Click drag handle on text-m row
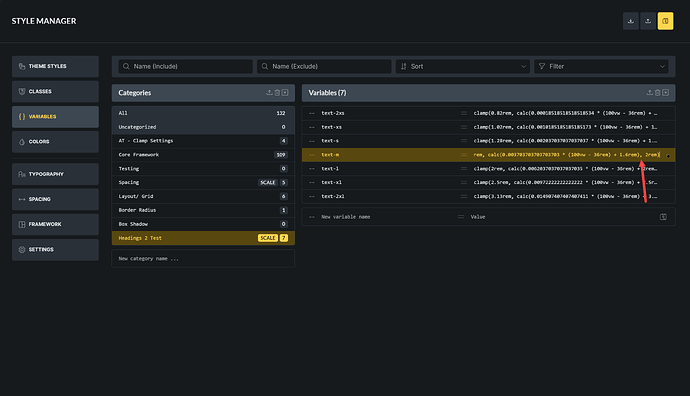 (463, 155)
